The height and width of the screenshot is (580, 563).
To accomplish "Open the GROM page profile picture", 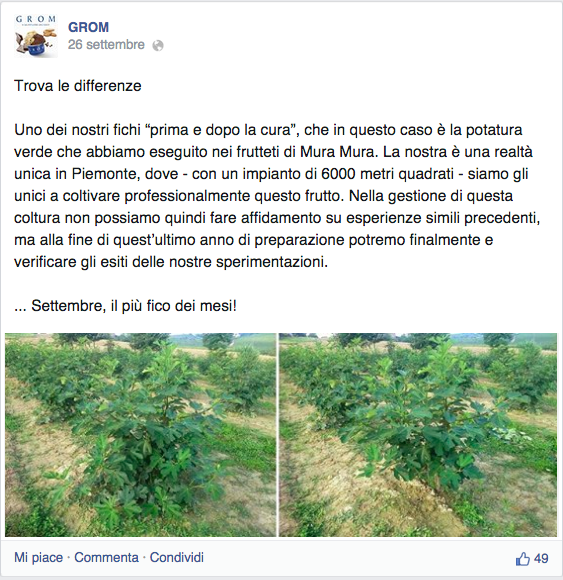I will [36, 36].
